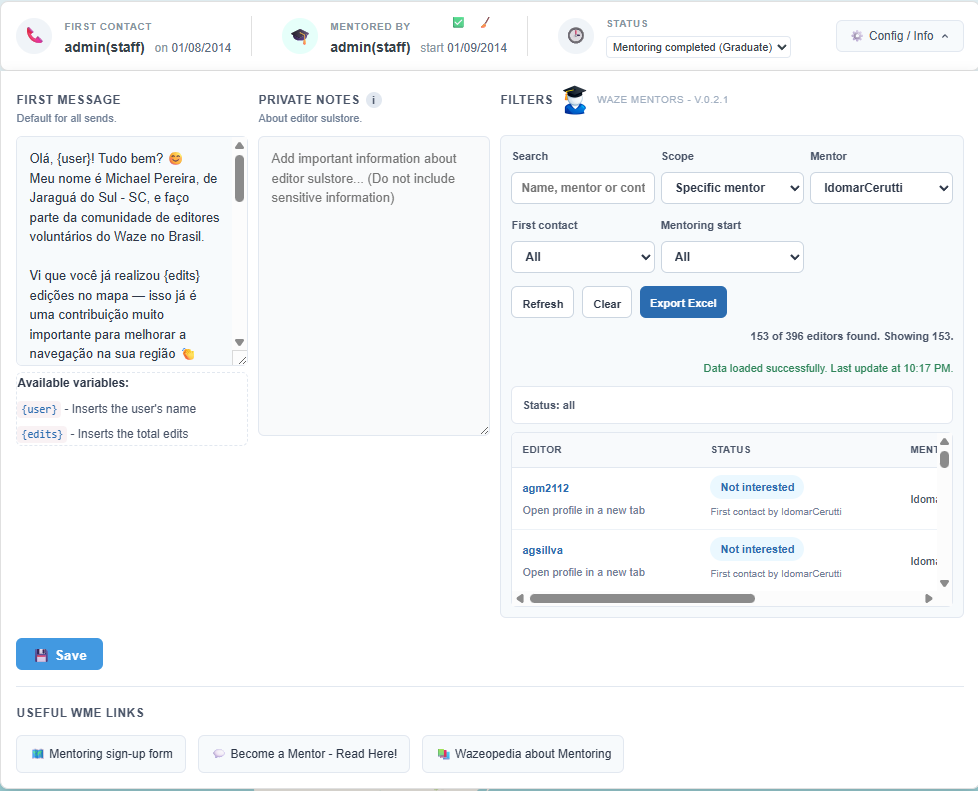
Task: Open the agm2112 editor profile link
Action: click(x=546, y=488)
